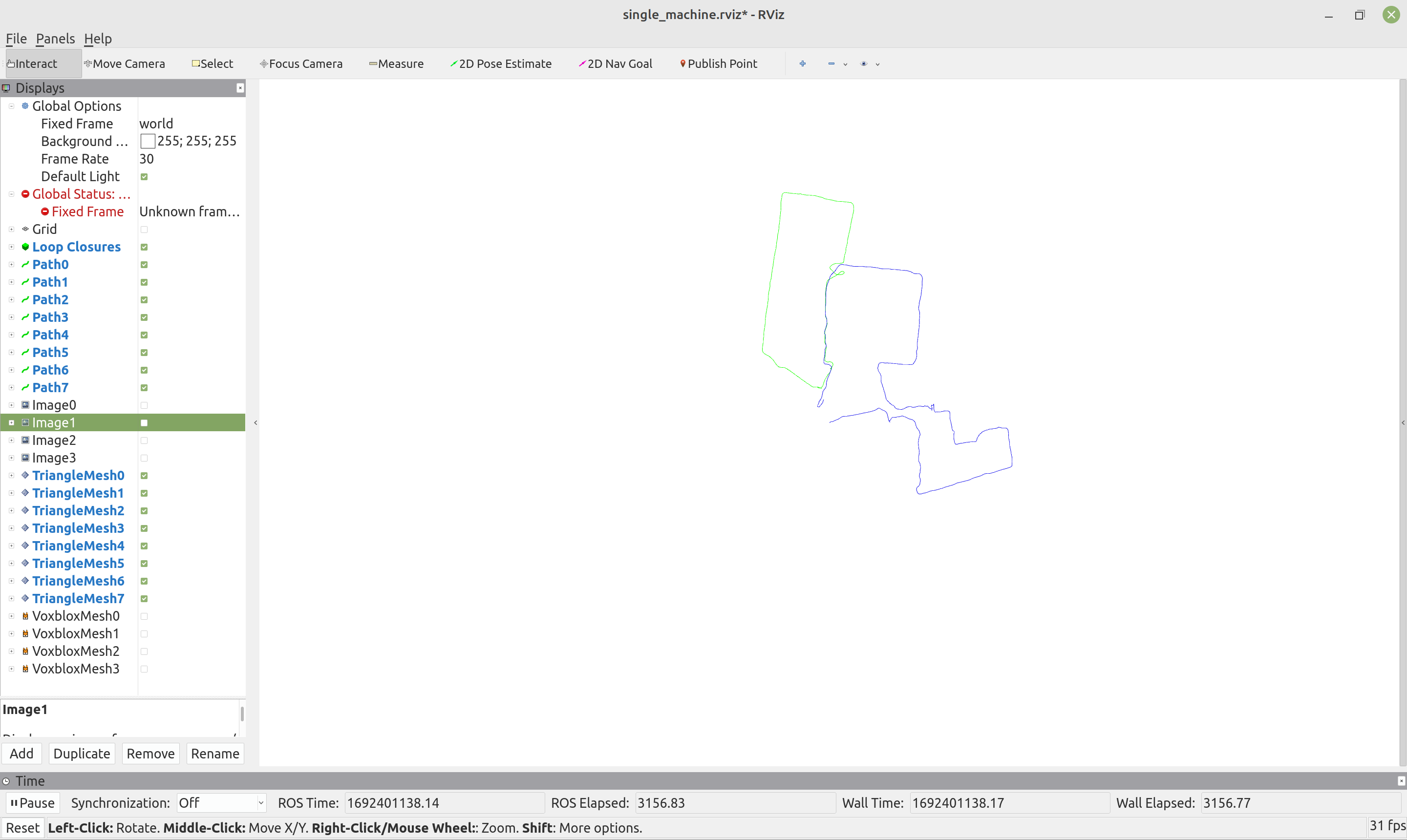
Task: Activate the Publish Point tool
Action: (x=718, y=63)
